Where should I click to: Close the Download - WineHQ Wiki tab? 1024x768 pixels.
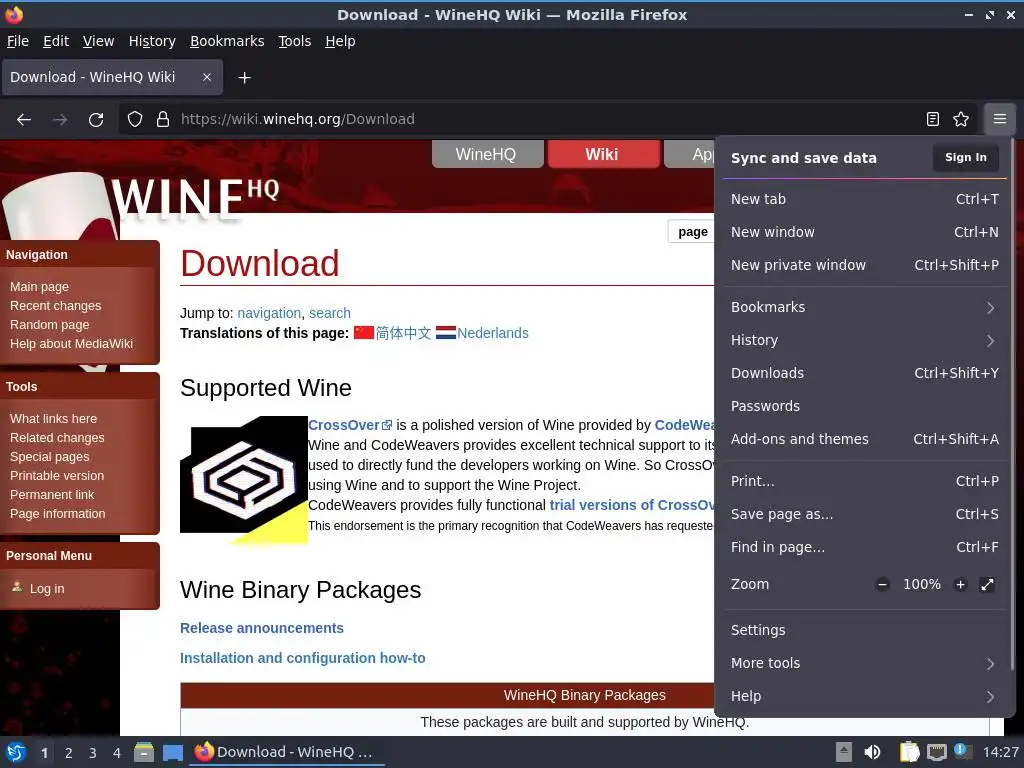point(206,77)
